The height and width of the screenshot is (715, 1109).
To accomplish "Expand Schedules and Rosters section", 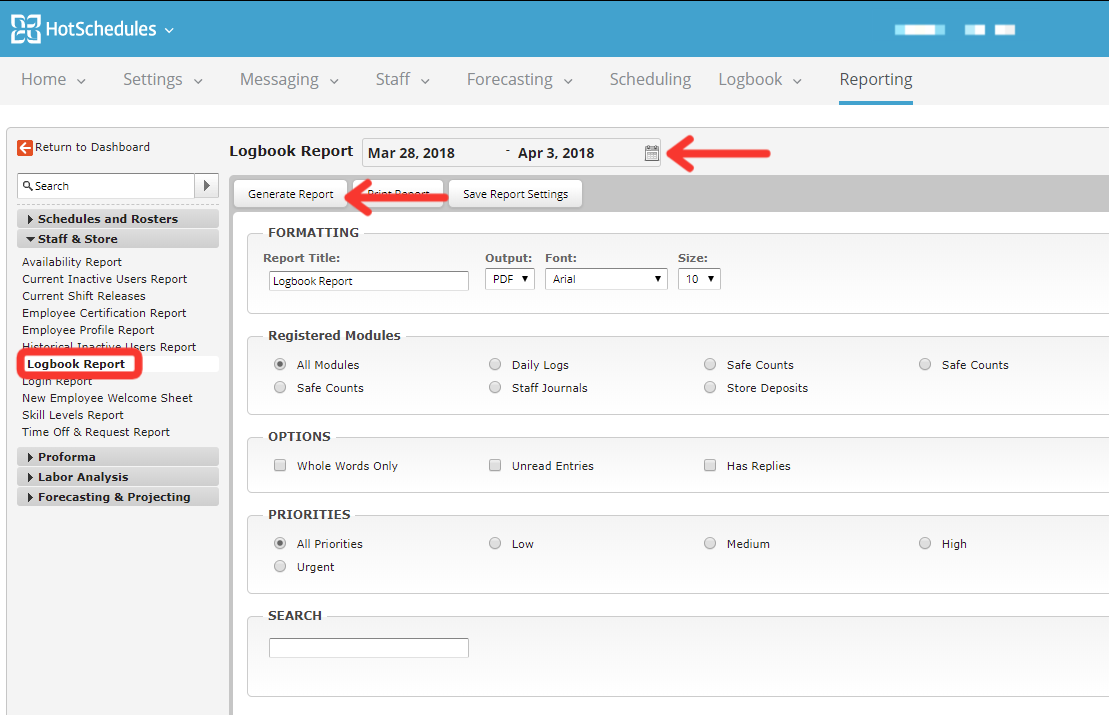I will pyautogui.click(x=117, y=219).
